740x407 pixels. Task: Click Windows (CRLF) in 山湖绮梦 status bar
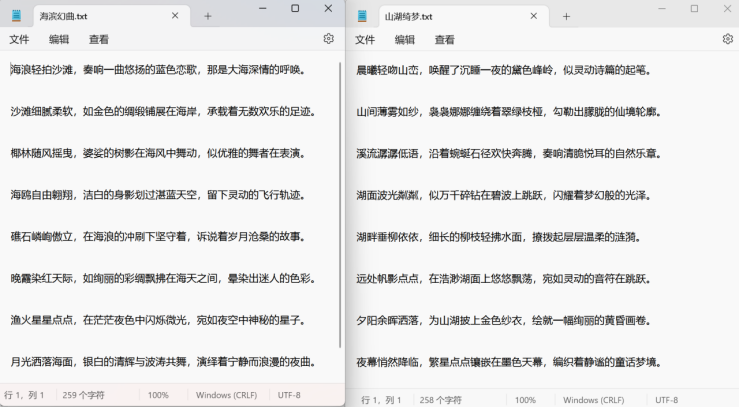[594, 400]
